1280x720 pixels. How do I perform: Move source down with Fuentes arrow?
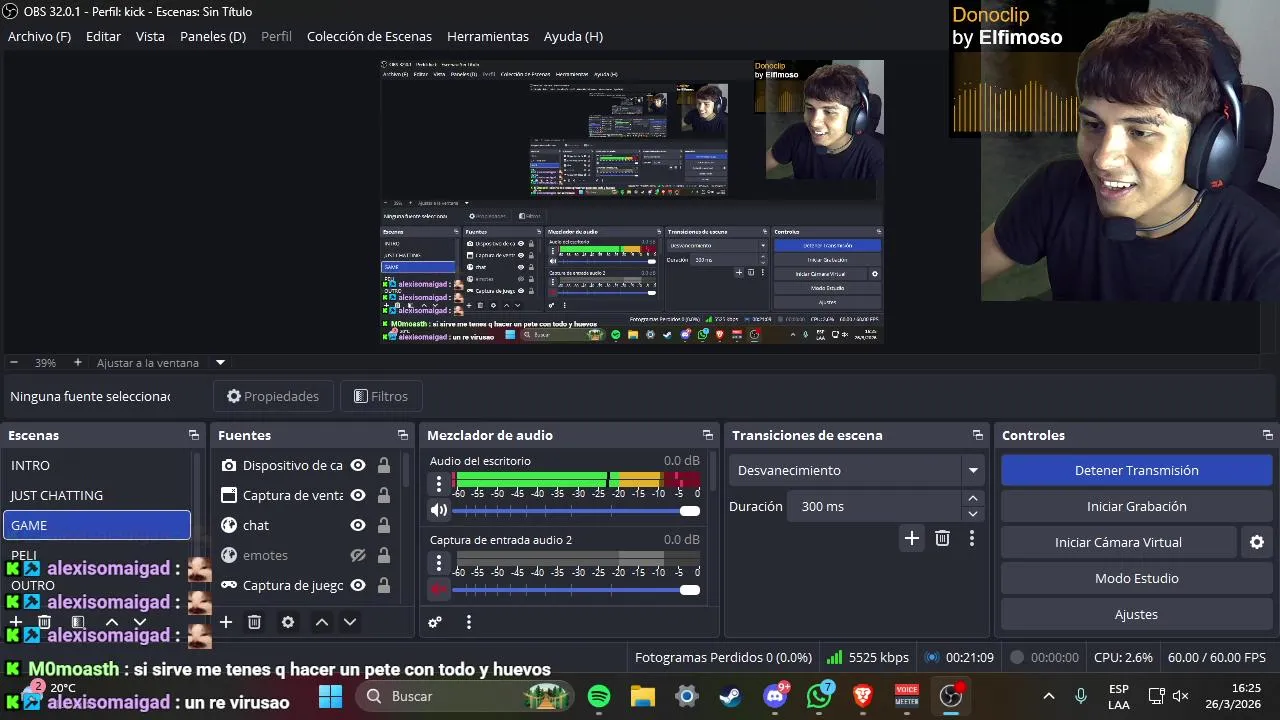(x=350, y=622)
